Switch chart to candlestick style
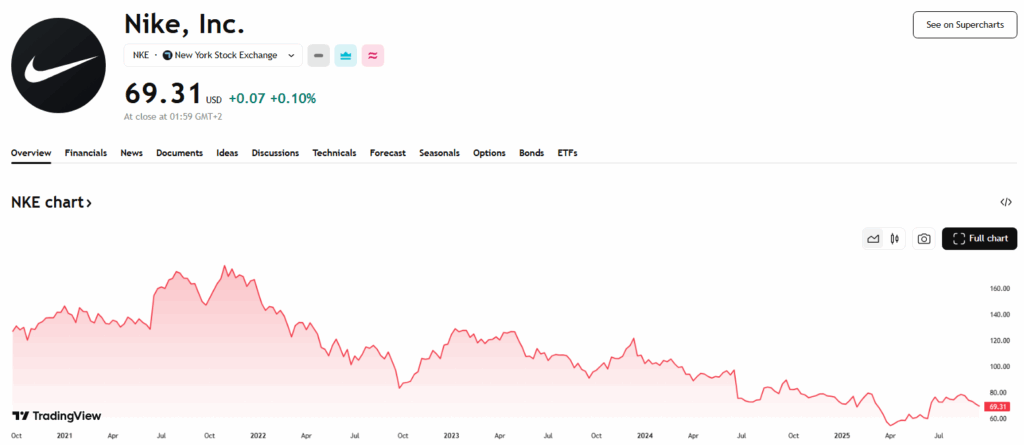Image resolution: width=1024 pixels, height=445 pixels. pos(894,239)
